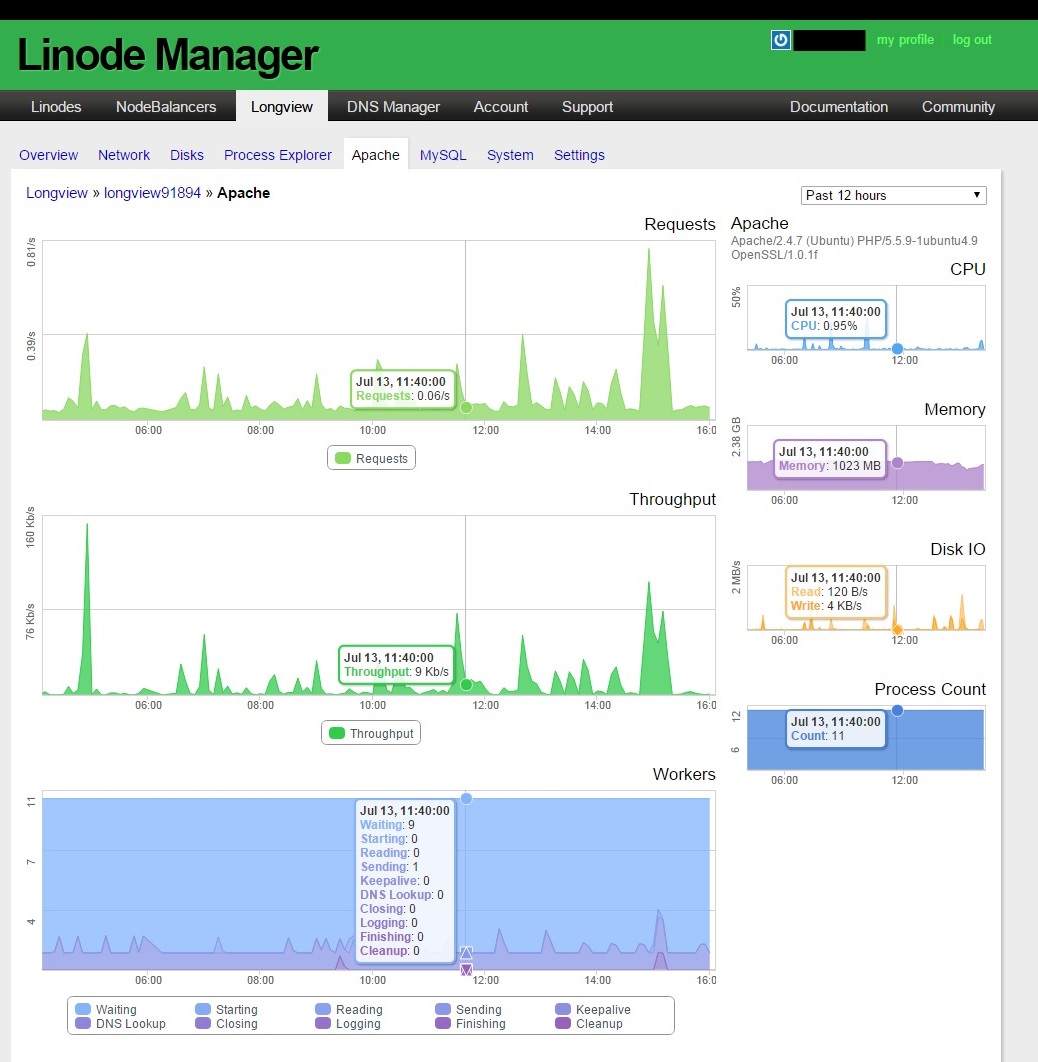
Task: Toggle the Waiting workers legend entry
Action: 106,1009
